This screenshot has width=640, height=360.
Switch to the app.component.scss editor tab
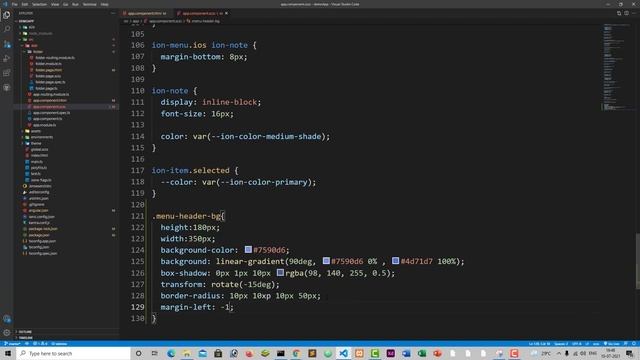(202, 13)
